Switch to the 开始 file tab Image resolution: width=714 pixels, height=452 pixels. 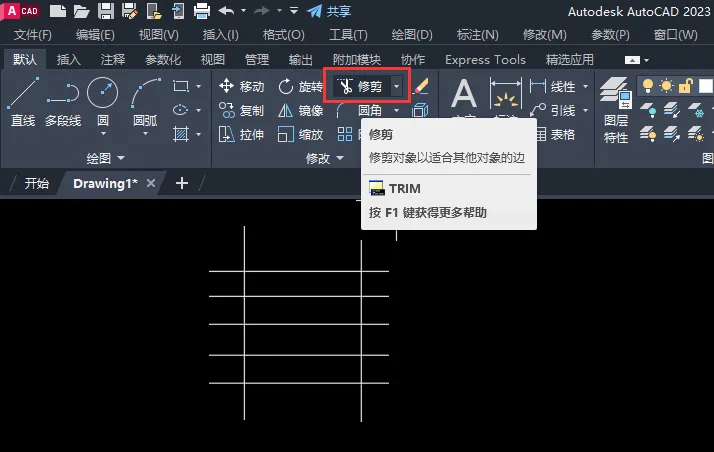pos(36,183)
